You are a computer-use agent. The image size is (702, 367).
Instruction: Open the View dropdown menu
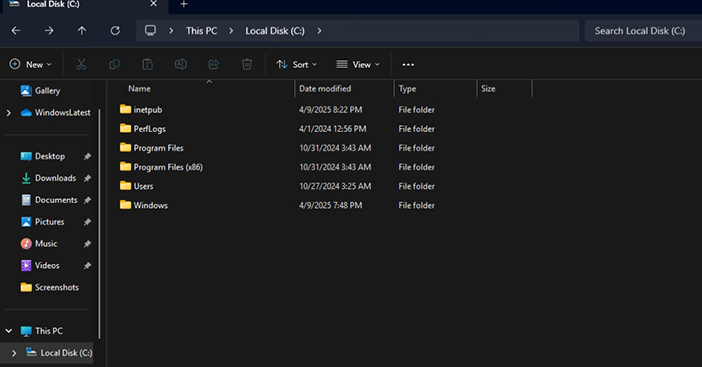(358, 64)
